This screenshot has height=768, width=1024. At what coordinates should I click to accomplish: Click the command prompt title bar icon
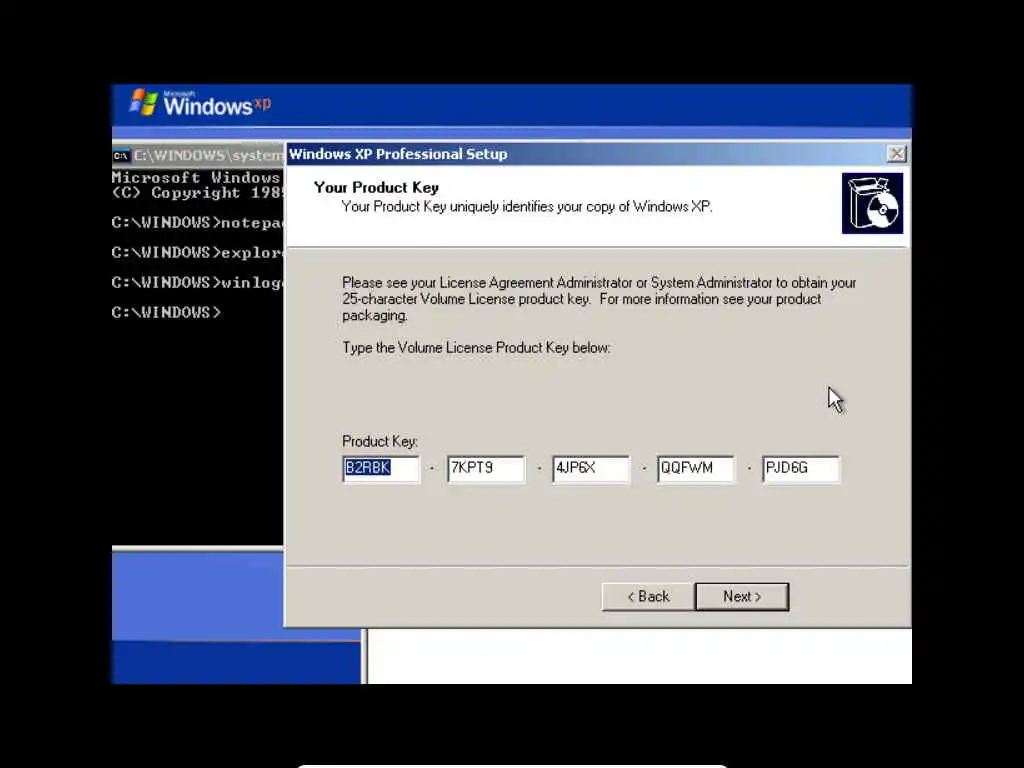coord(121,155)
